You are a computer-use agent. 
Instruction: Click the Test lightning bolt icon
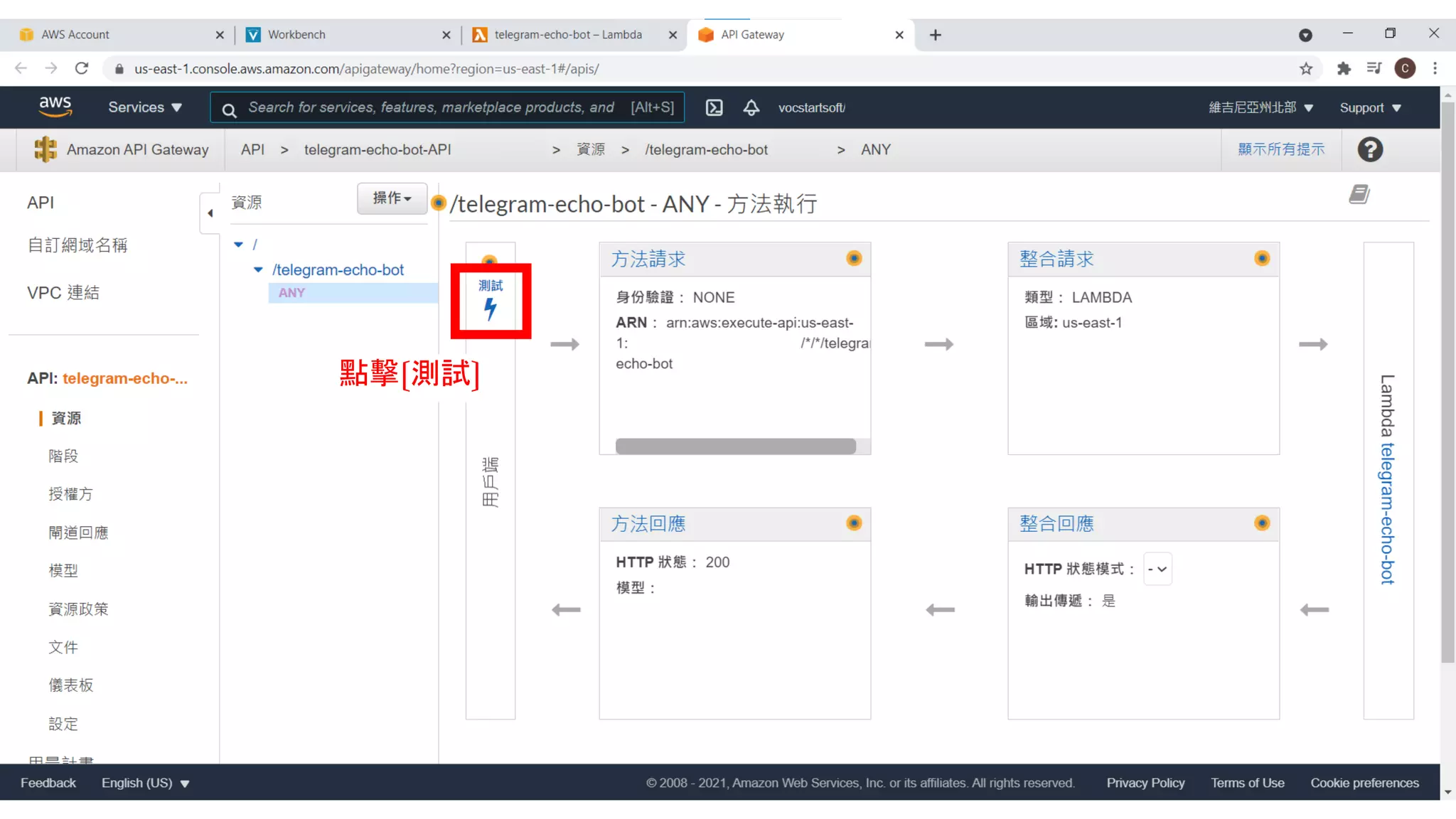coord(490,309)
